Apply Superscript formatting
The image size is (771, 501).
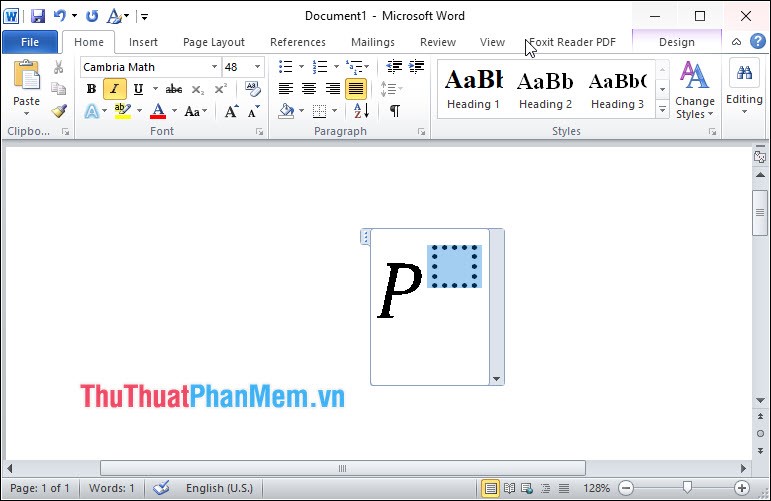(x=220, y=89)
